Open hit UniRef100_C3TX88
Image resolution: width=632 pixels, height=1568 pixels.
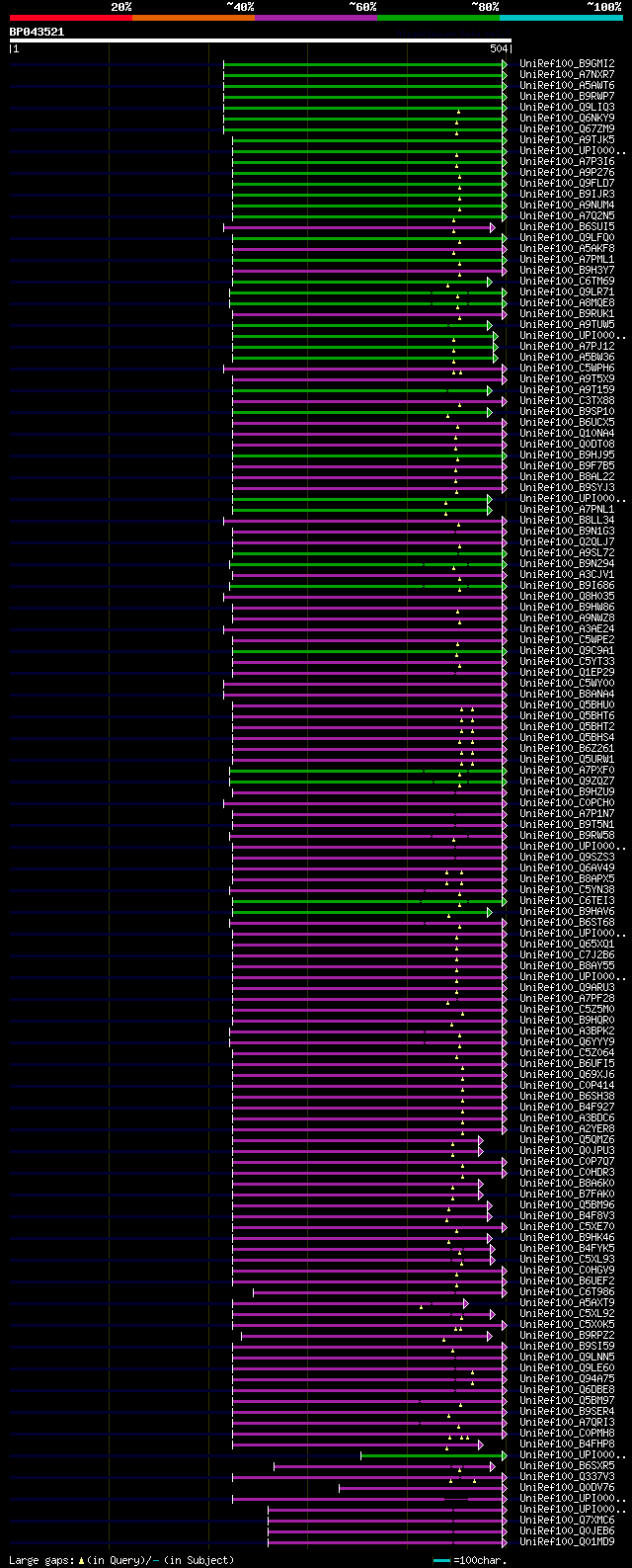pyautogui.click(x=567, y=400)
